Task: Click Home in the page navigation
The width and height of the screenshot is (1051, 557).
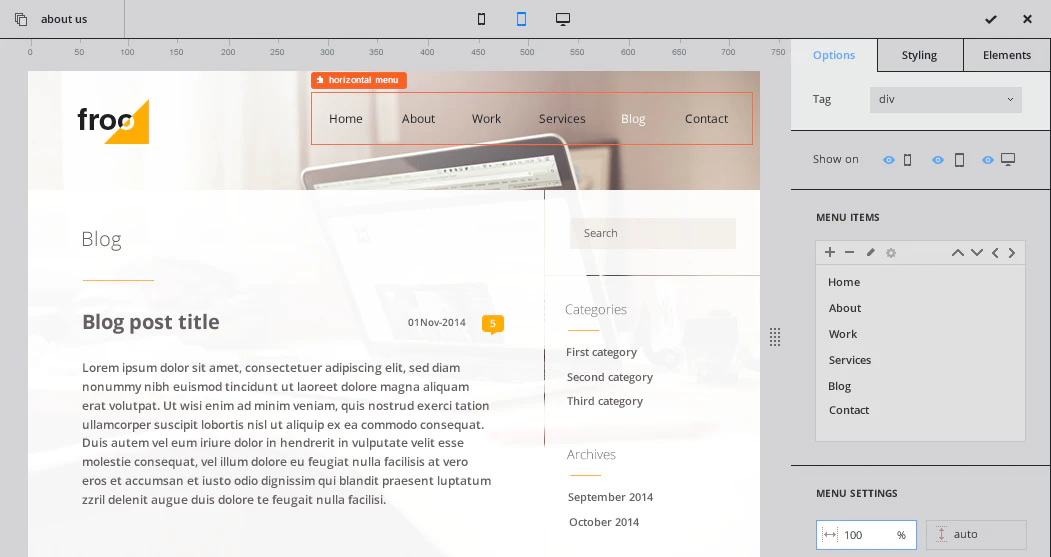Action: tap(346, 119)
